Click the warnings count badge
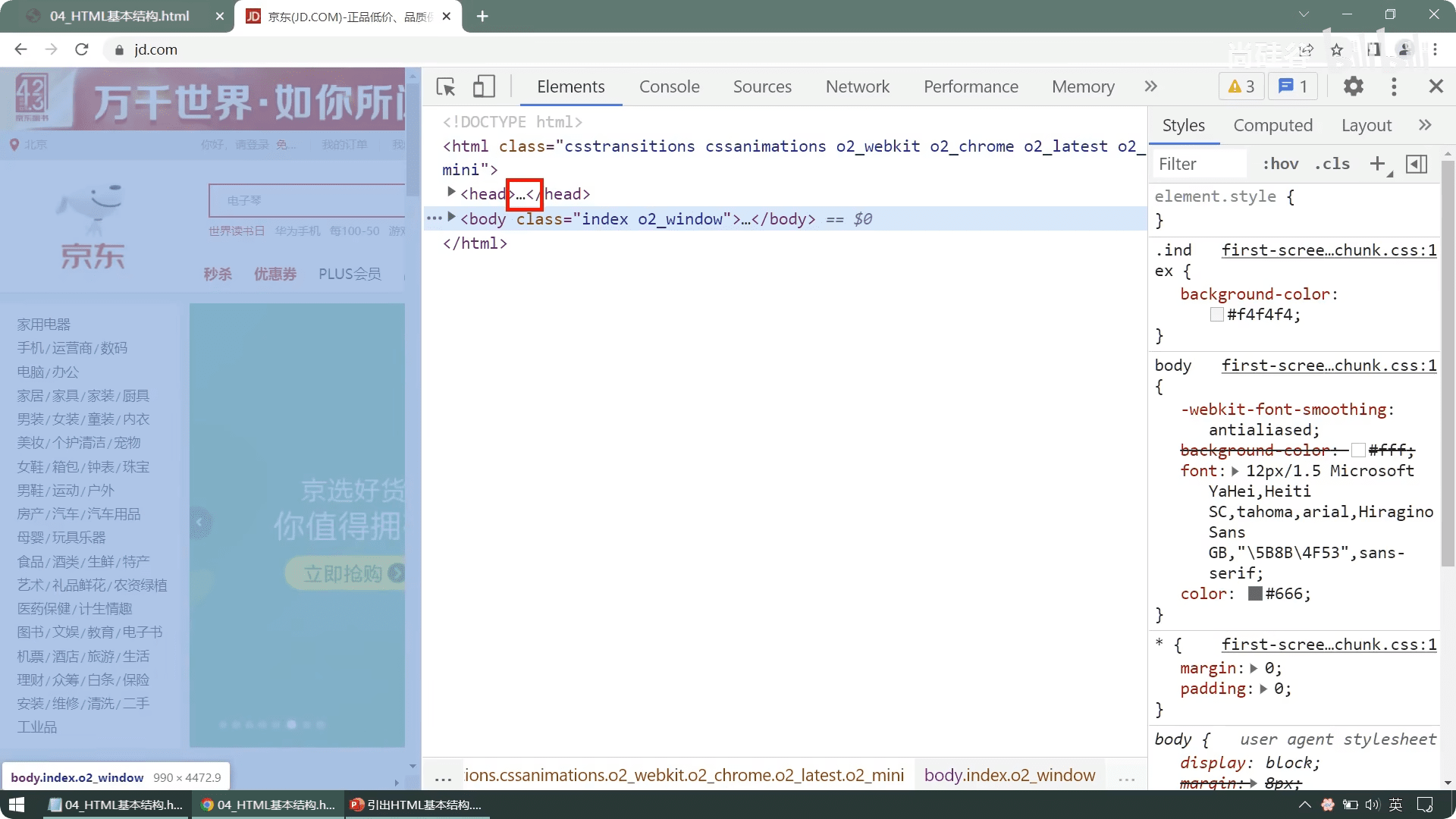The width and height of the screenshot is (1456, 819). point(1241,86)
